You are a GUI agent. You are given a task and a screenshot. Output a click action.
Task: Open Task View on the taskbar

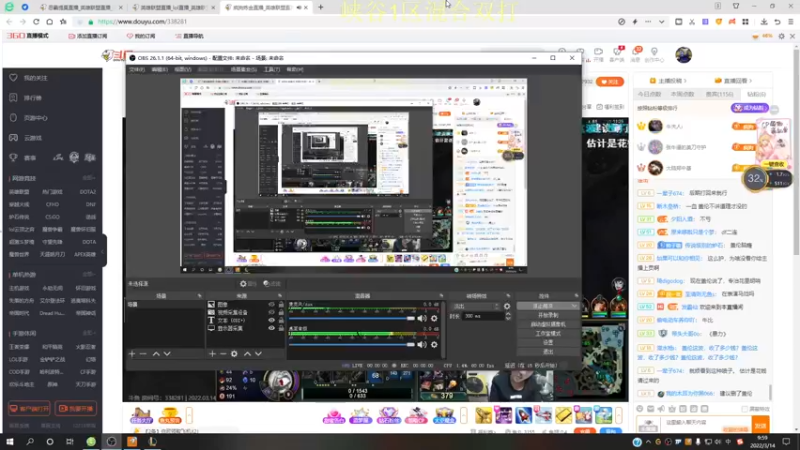(69, 441)
